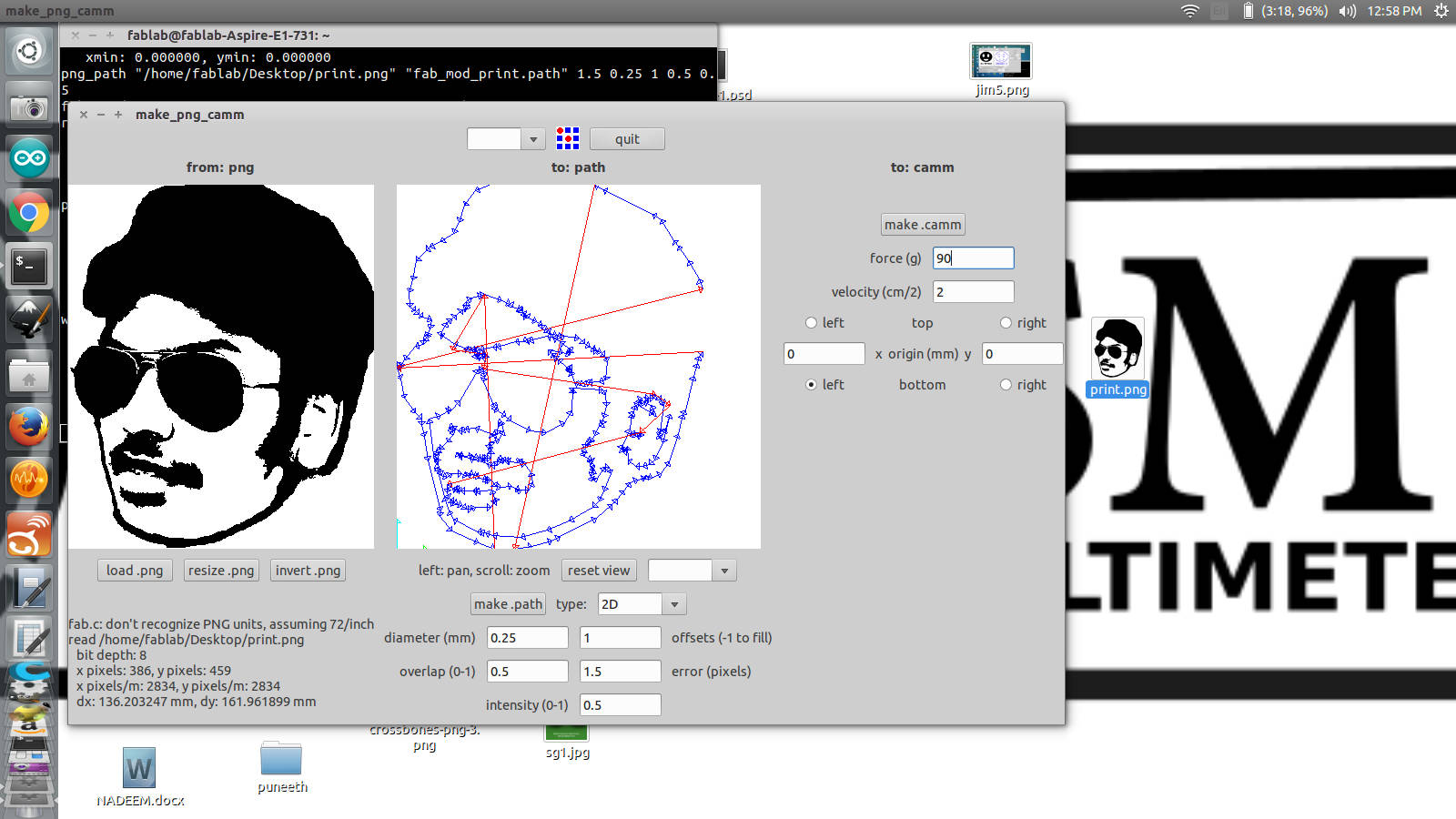Click the quit button
Screen dimensions: 1456x819
tap(627, 139)
